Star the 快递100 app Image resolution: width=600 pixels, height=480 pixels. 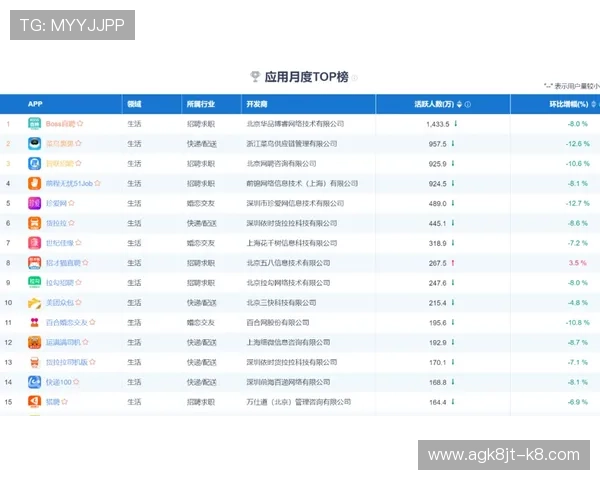coord(76,382)
